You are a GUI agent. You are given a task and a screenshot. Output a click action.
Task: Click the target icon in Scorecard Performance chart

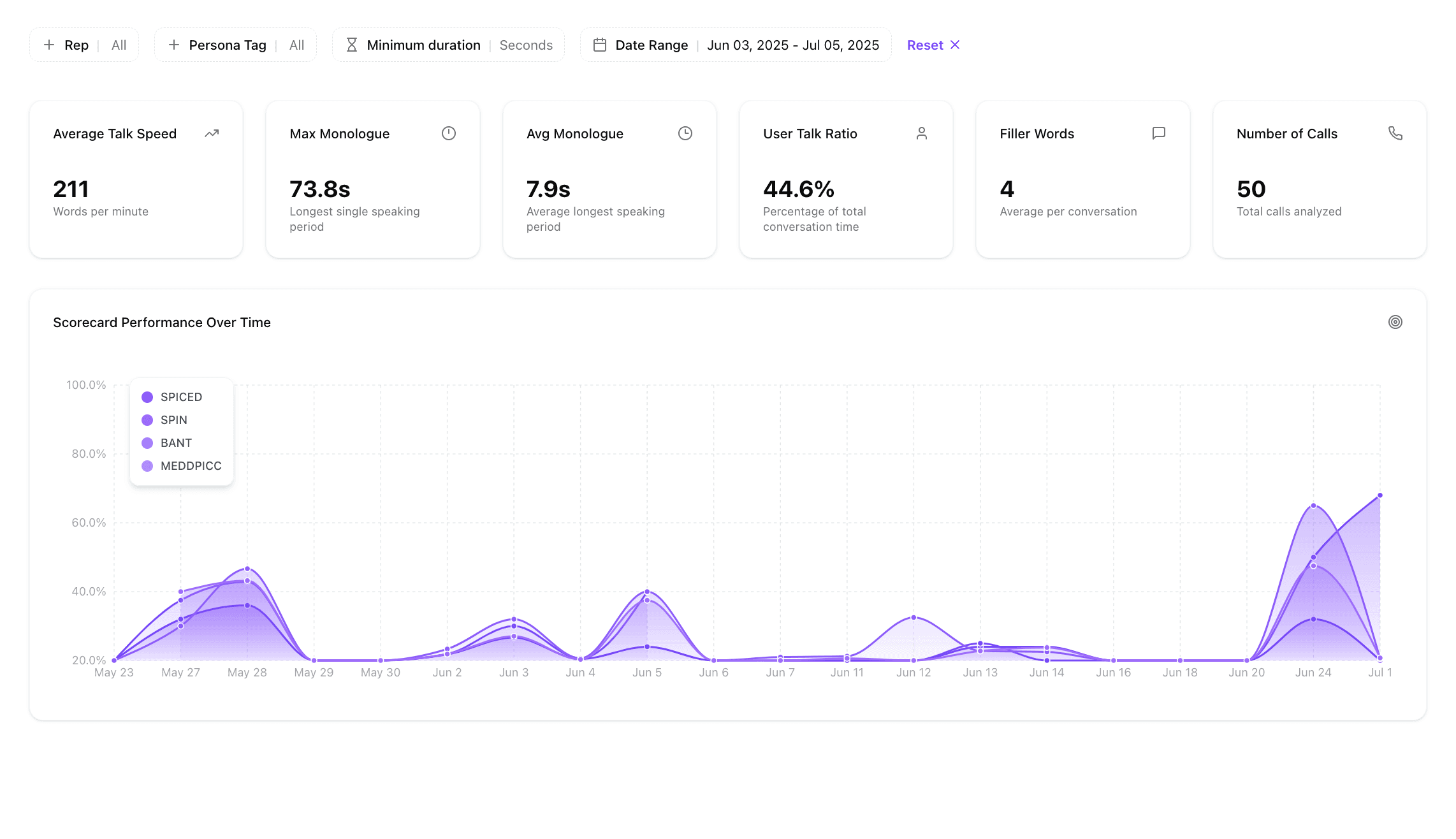[x=1395, y=322]
